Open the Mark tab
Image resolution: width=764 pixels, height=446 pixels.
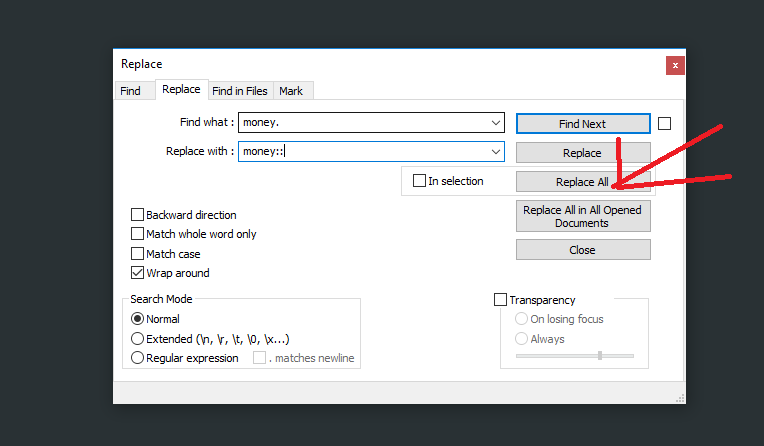(291, 91)
